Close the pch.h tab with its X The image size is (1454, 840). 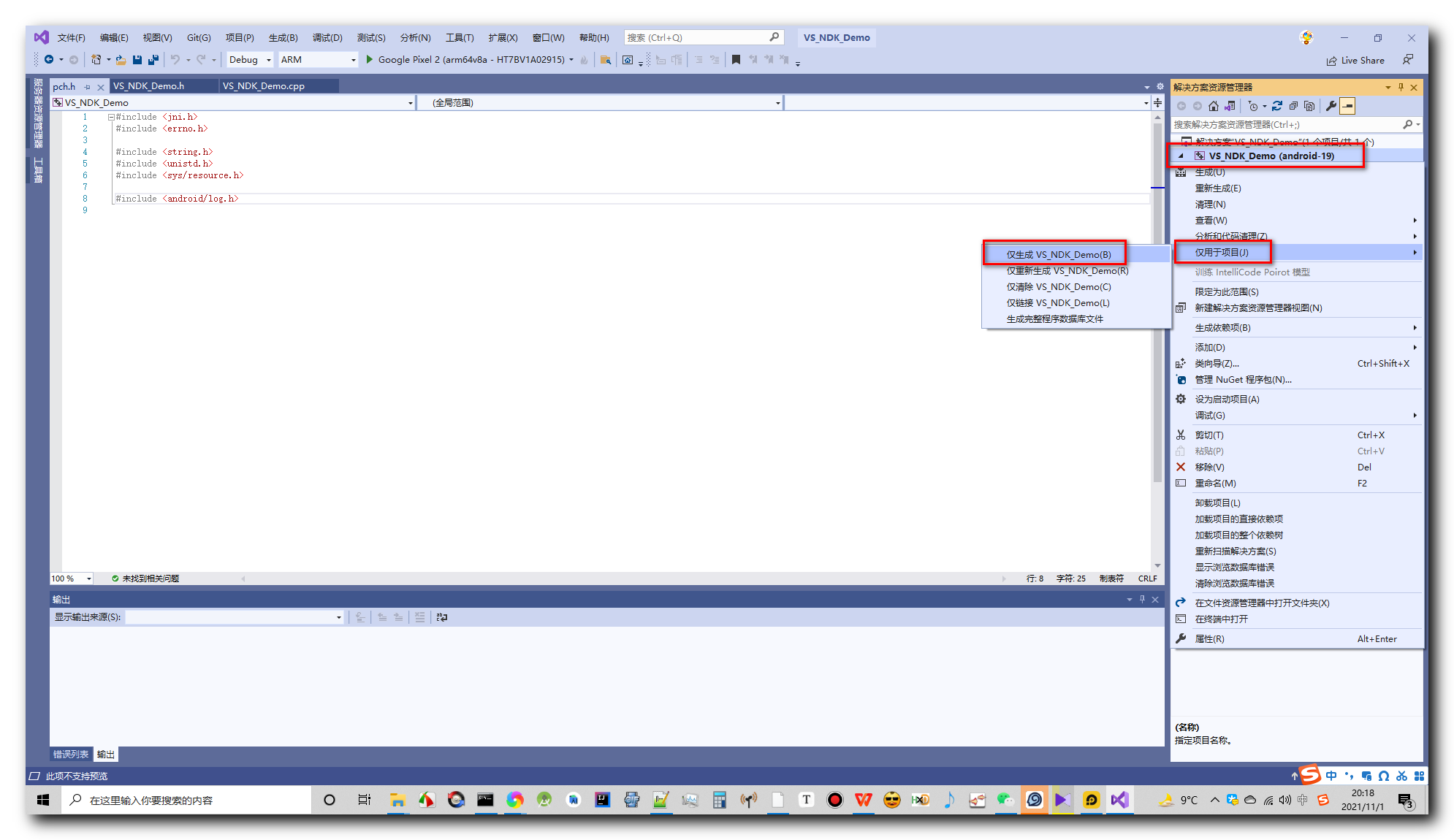click(x=101, y=87)
